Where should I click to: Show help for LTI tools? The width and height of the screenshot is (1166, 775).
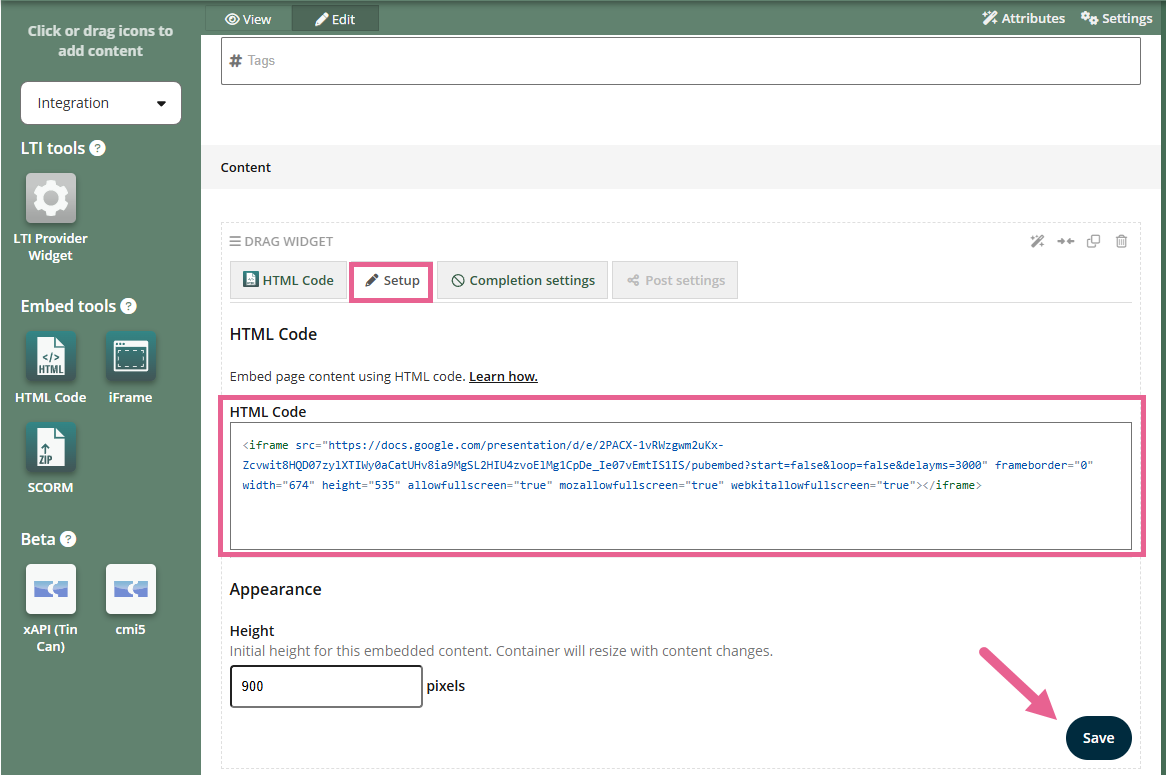click(x=97, y=148)
